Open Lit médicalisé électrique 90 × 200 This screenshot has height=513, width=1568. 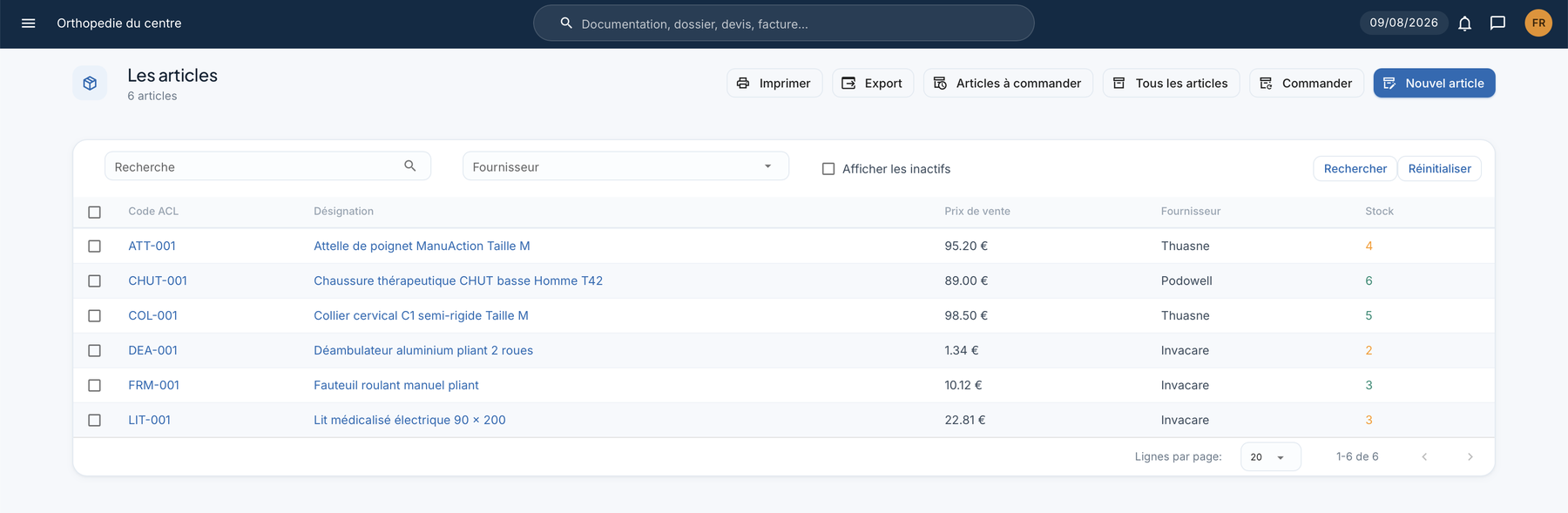409,421
